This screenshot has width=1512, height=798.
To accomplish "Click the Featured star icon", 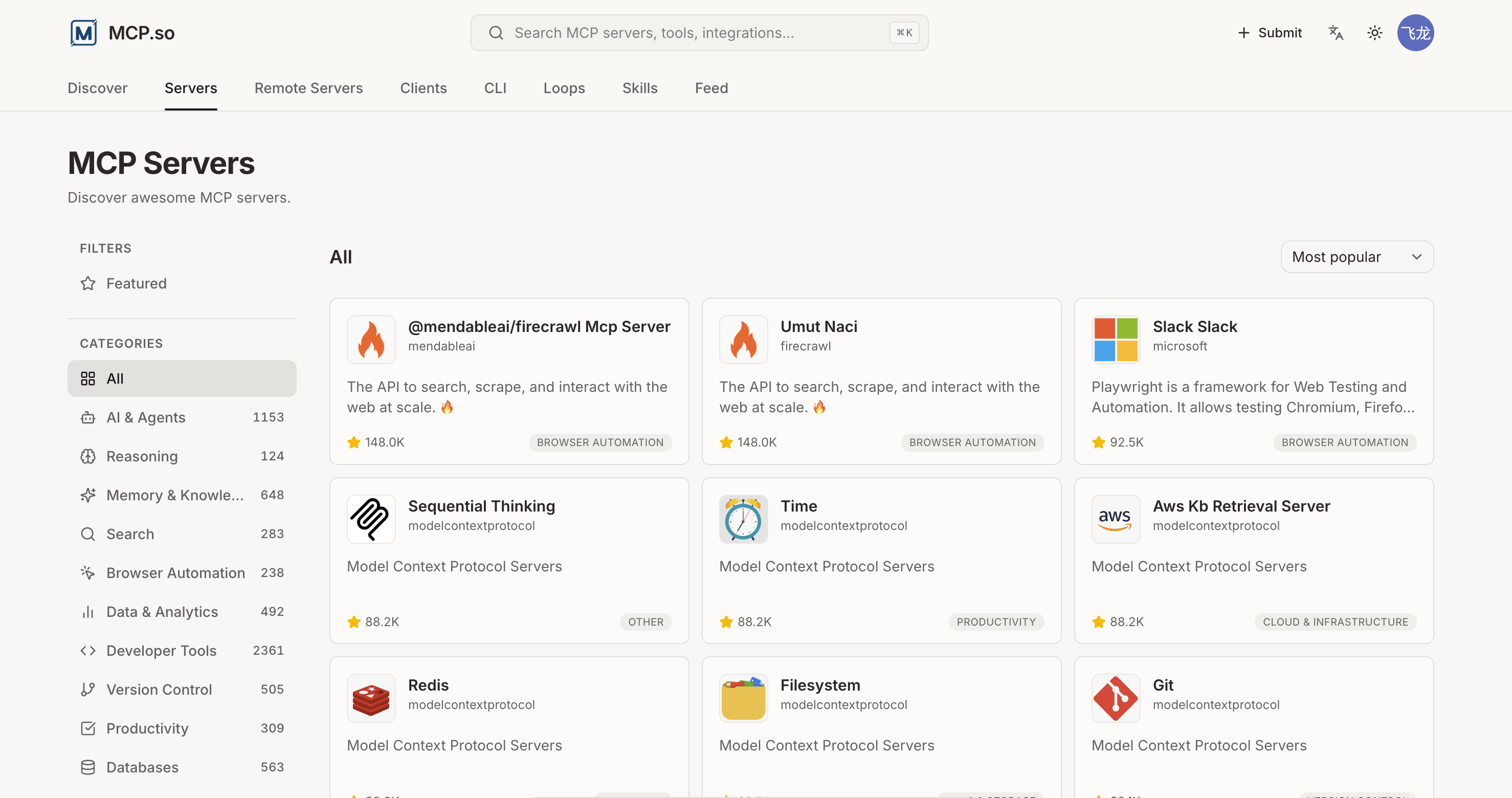I will pos(88,283).
